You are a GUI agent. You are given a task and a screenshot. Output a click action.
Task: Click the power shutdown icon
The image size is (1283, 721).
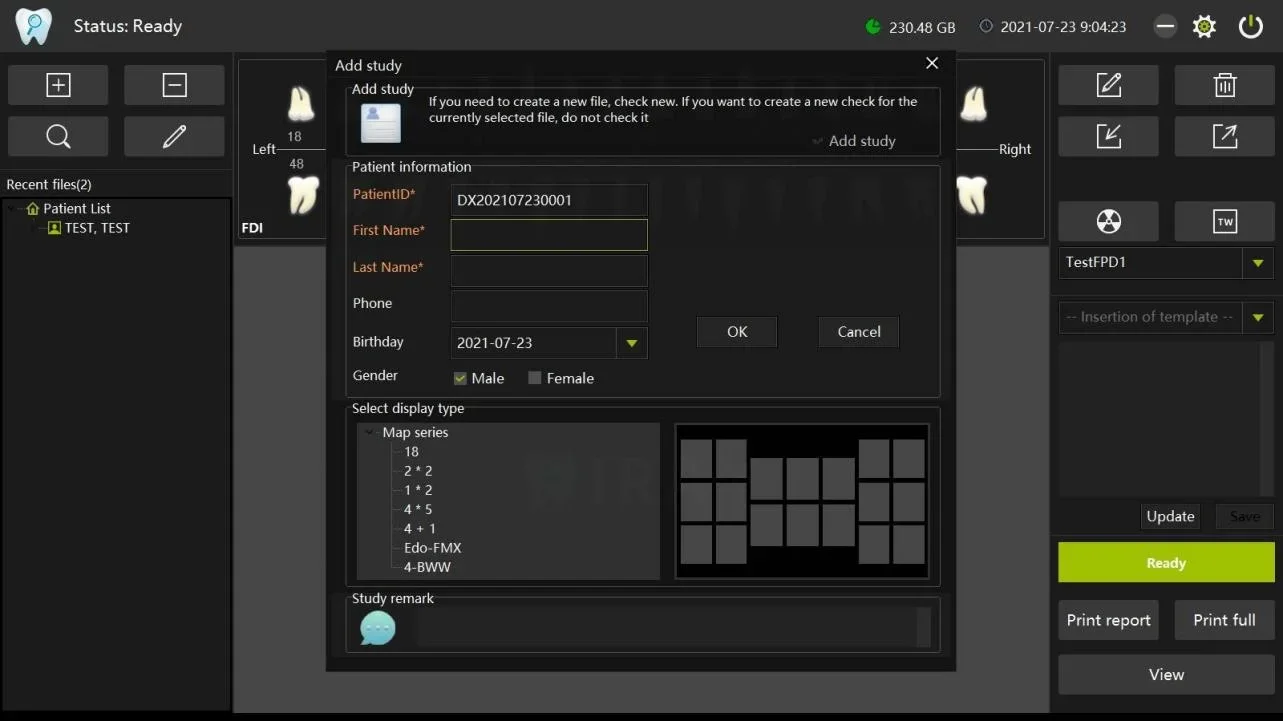pyautogui.click(x=1250, y=27)
